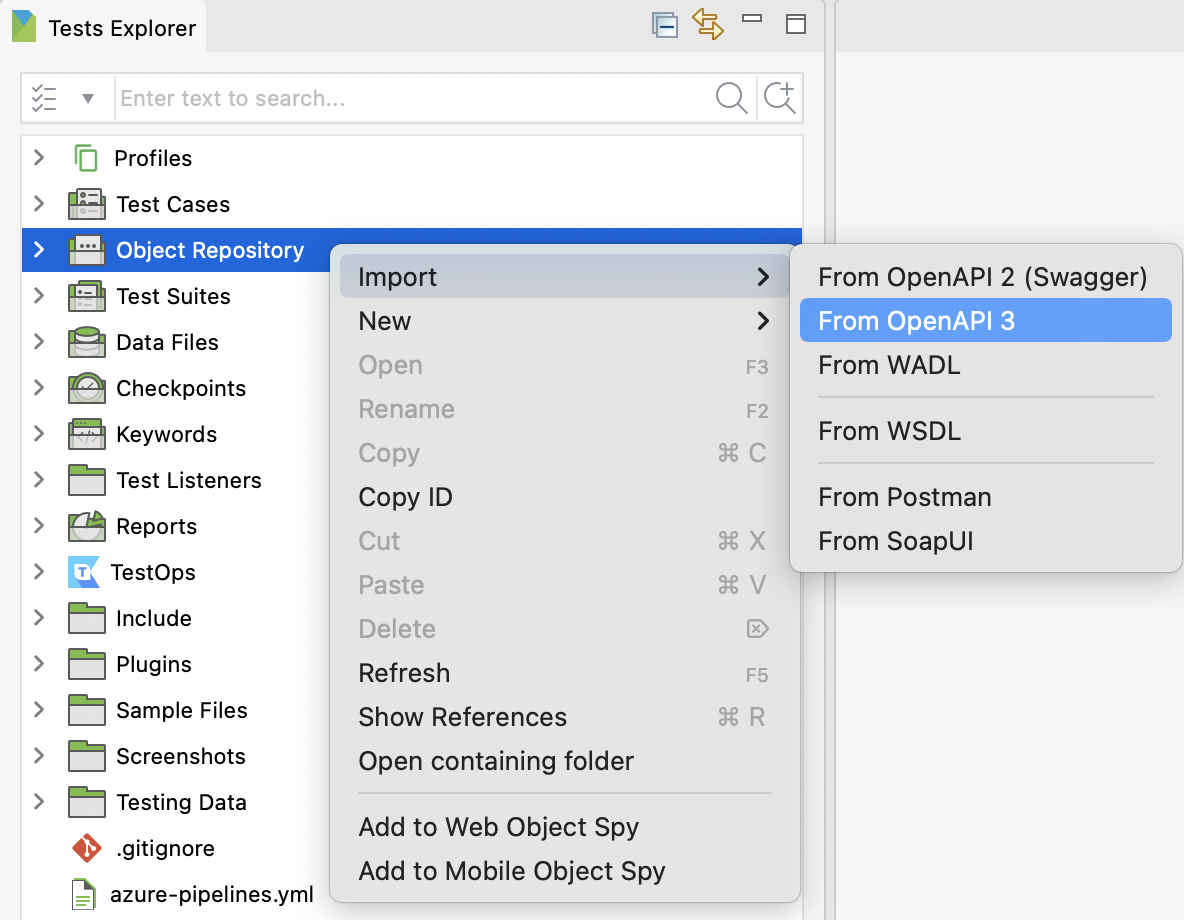This screenshot has width=1184, height=920.
Task: Click the Collapse All icon
Action: coord(664,26)
